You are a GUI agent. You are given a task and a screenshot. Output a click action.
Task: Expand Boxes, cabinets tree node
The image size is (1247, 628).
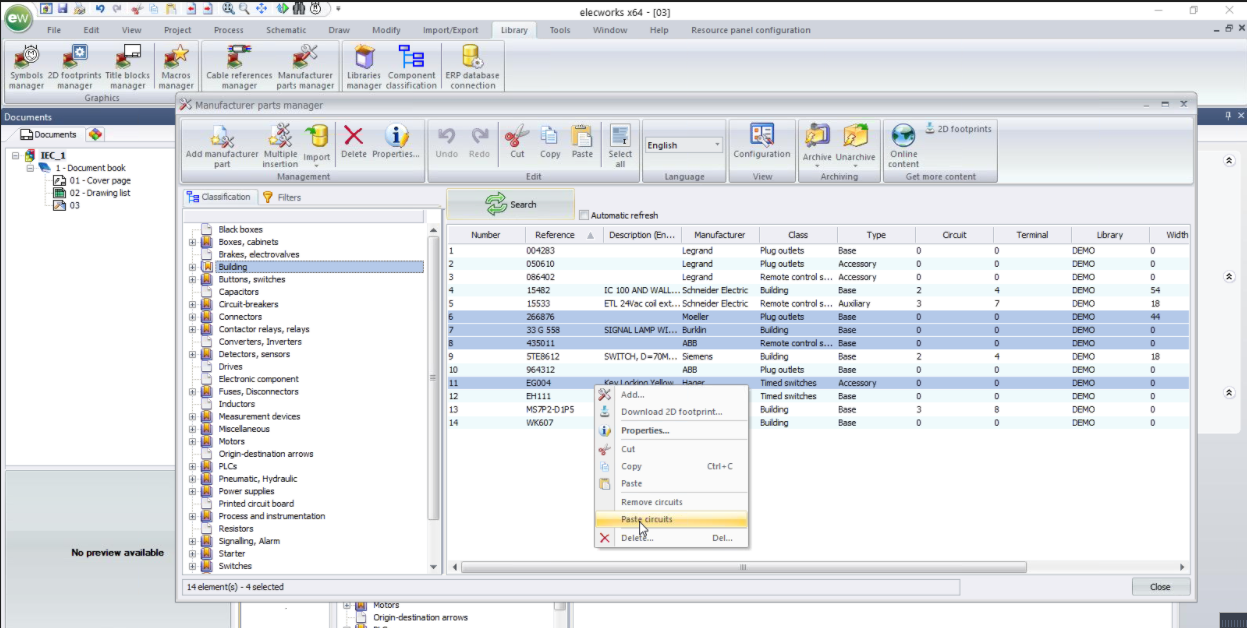(x=193, y=242)
